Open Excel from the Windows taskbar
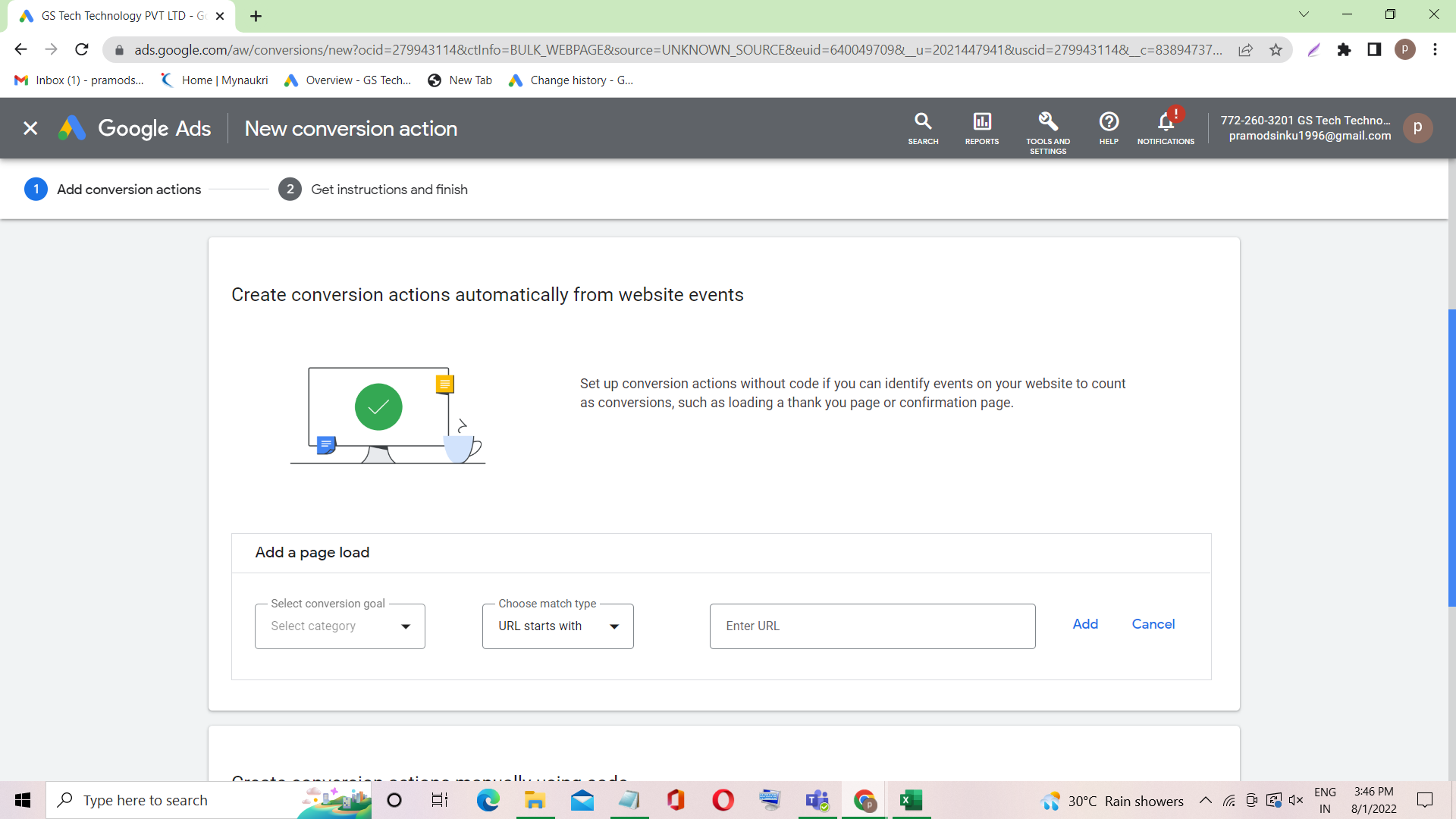This screenshot has width=1456, height=819. [x=911, y=801]
